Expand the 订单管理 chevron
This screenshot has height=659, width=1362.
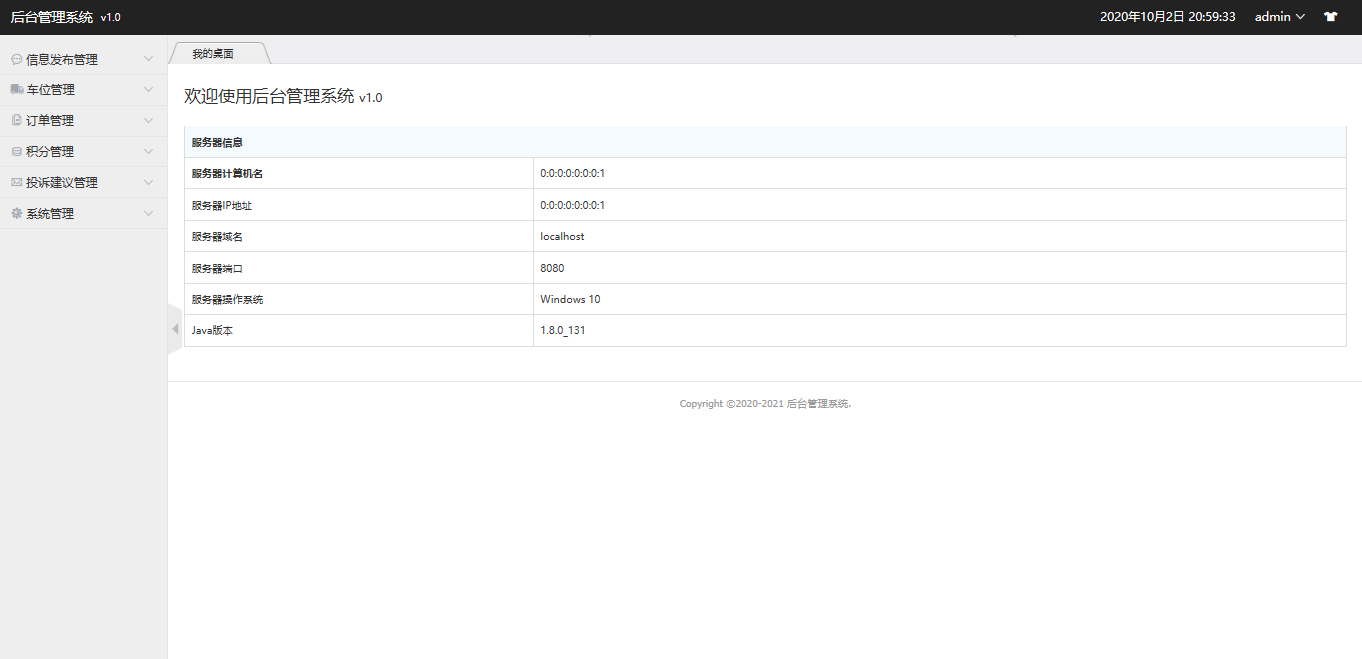[x=149, y=121]
